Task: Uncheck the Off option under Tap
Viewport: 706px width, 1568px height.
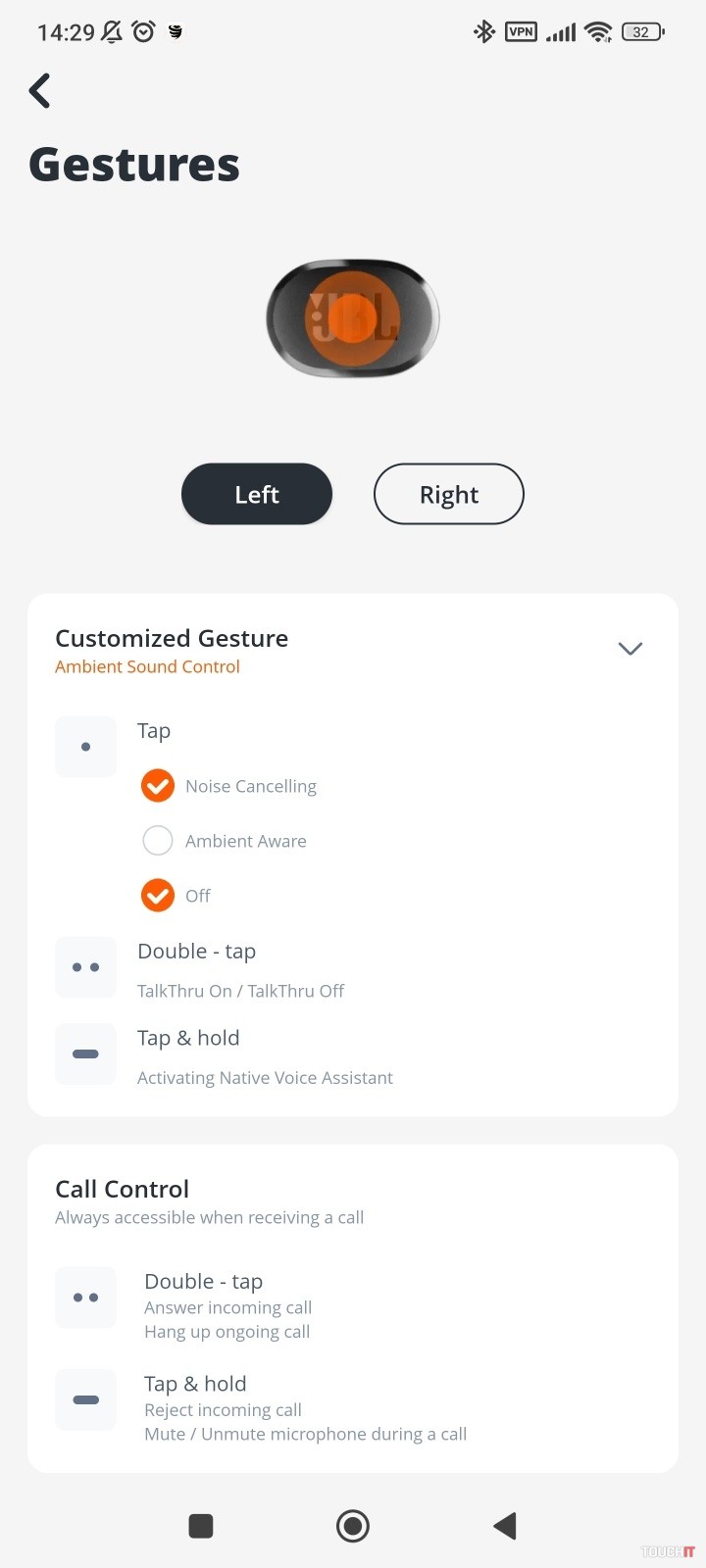Action: [x=158, y=895]
